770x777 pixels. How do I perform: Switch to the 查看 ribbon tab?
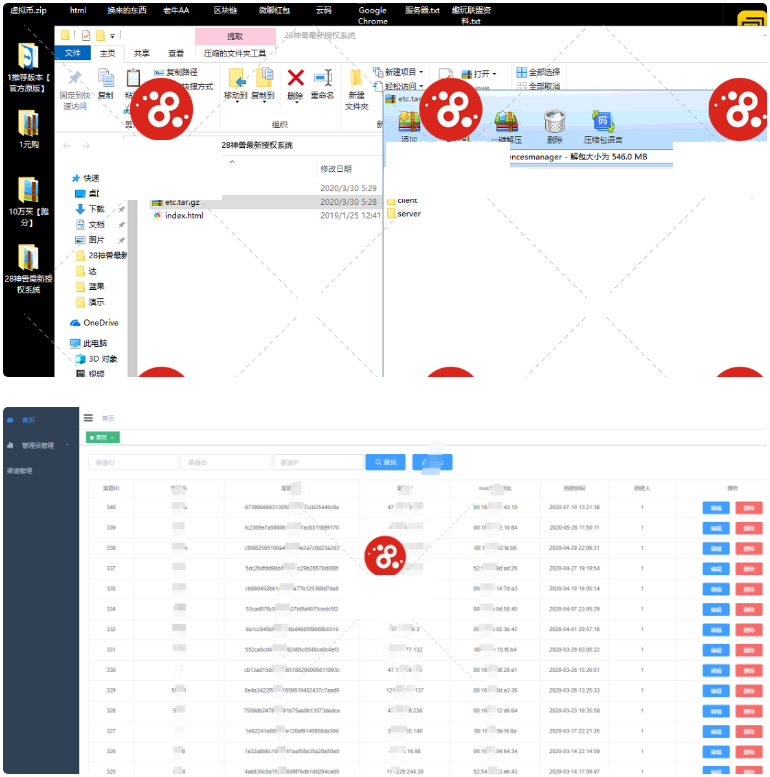[x=176, y=53]
